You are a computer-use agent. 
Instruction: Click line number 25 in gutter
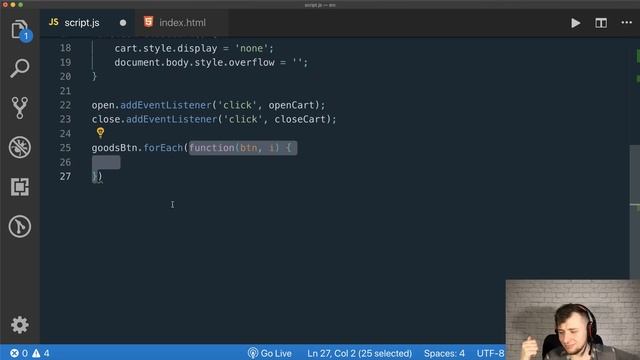click(x=65, y=148)
